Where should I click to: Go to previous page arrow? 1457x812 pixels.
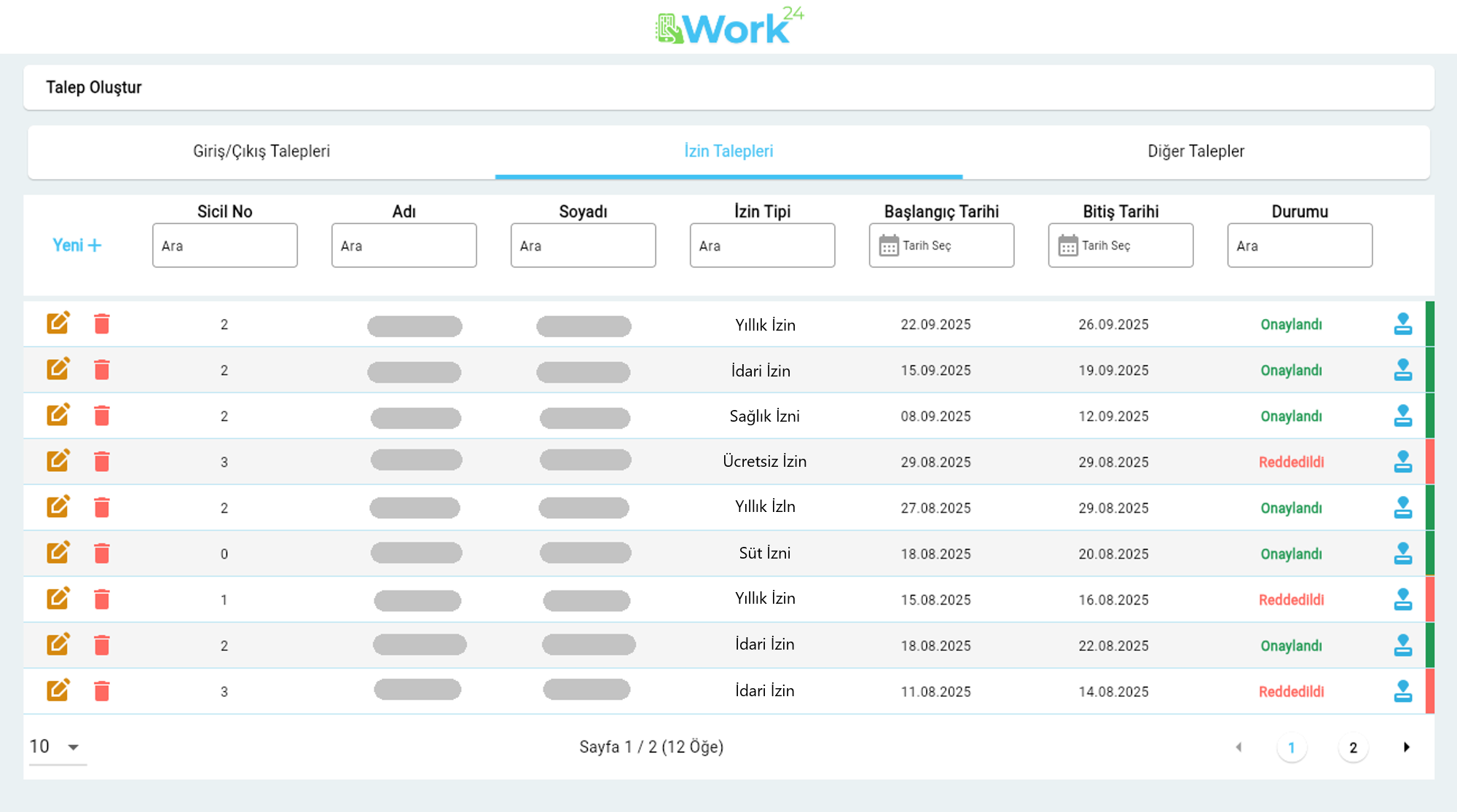(x=1238, y=747)
